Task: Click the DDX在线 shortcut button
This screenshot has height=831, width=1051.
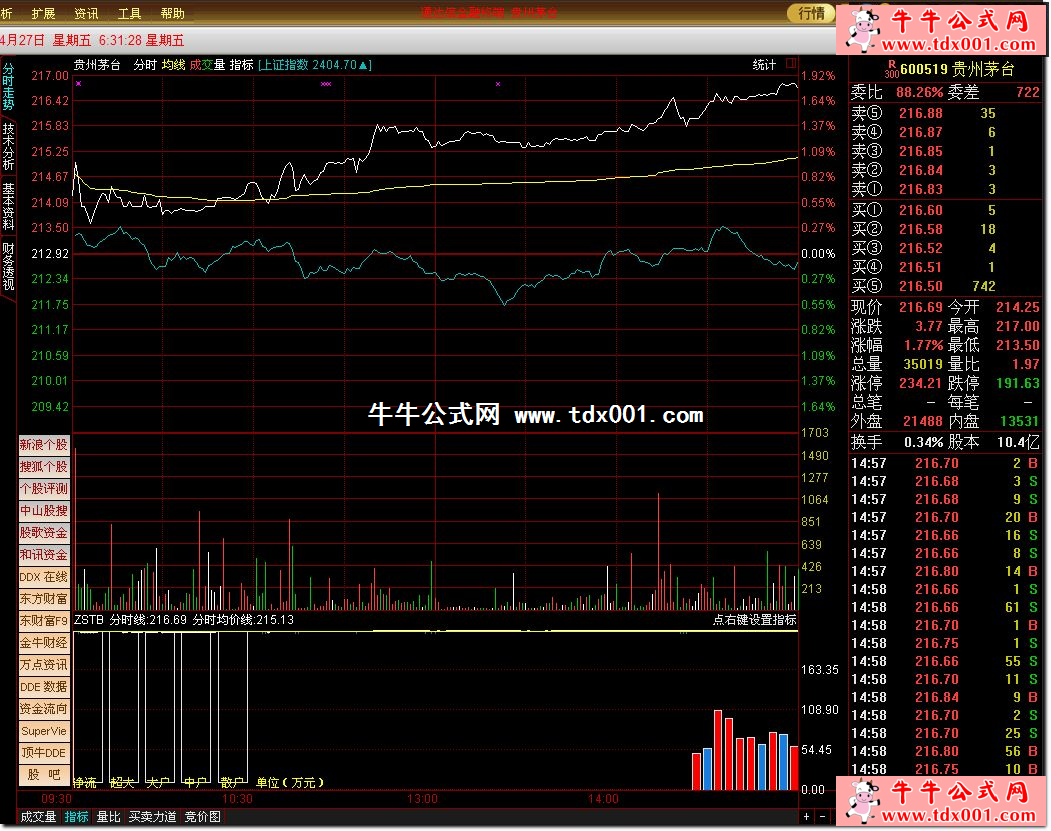Action: (44, 577)
